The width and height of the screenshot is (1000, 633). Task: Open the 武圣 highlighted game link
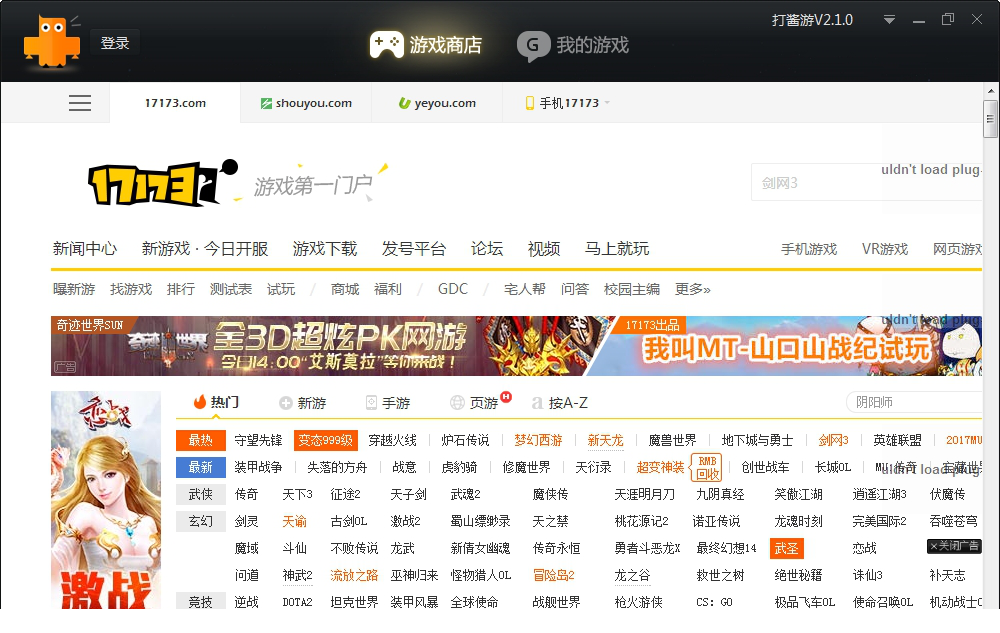[x=786, y=548]
